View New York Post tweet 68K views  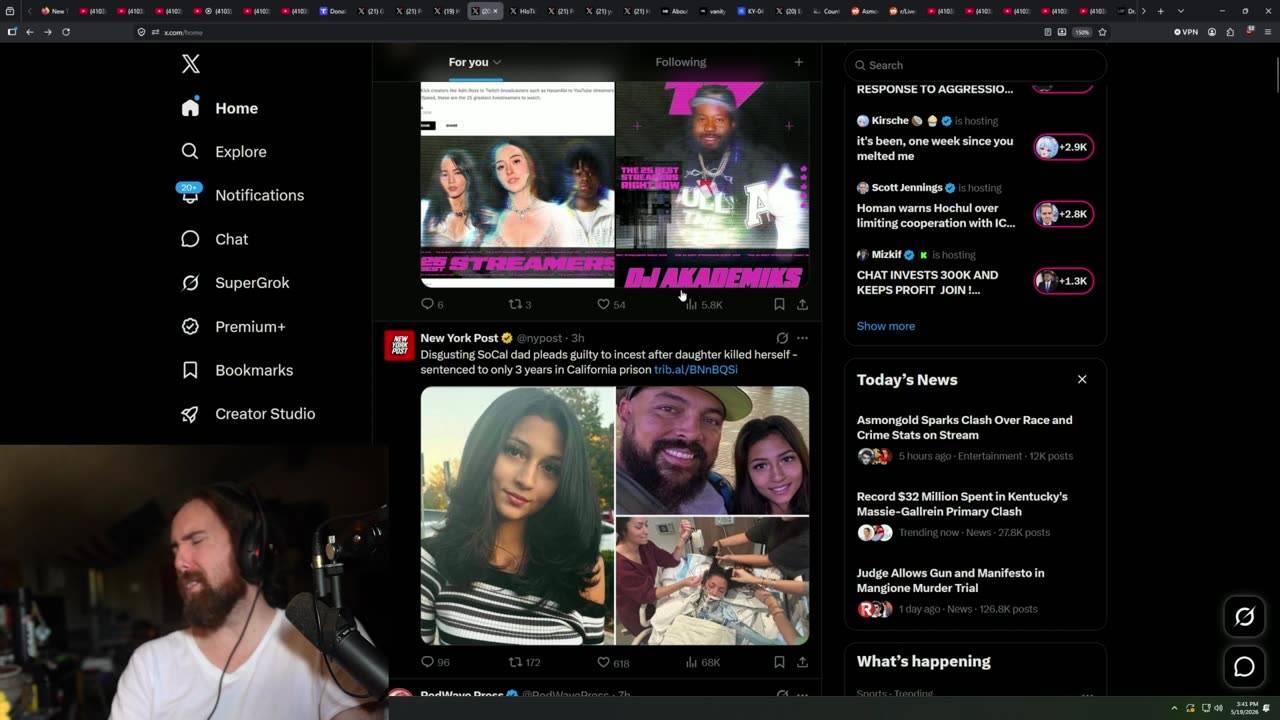(703, 662)
